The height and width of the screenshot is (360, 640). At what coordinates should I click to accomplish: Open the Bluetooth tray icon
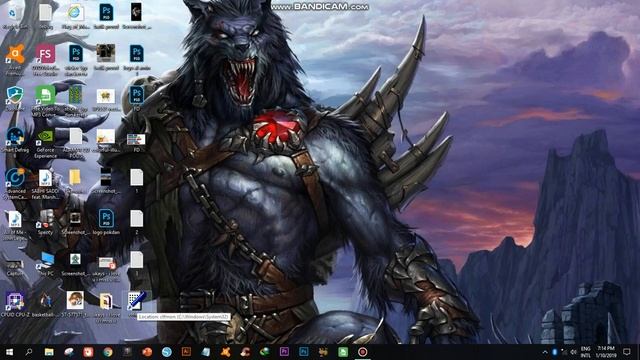555,352
